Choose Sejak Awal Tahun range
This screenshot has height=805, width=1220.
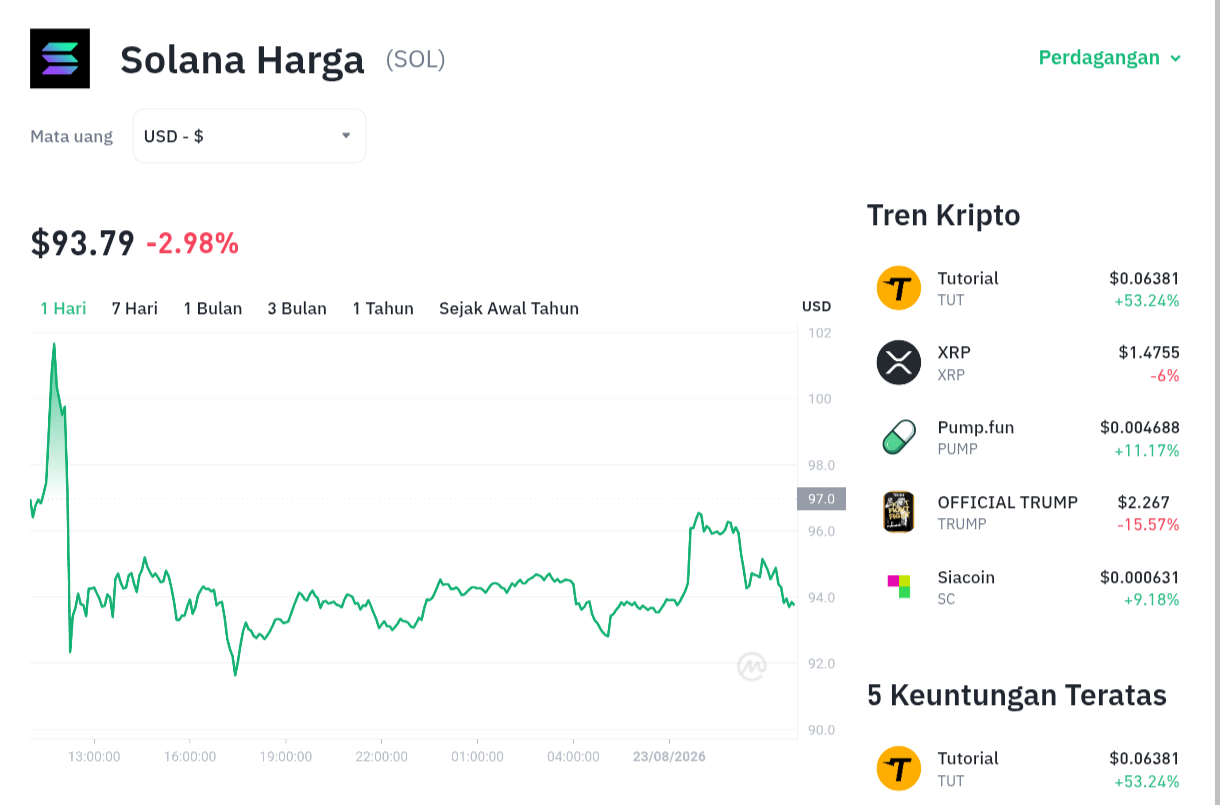tap(509, 308)
